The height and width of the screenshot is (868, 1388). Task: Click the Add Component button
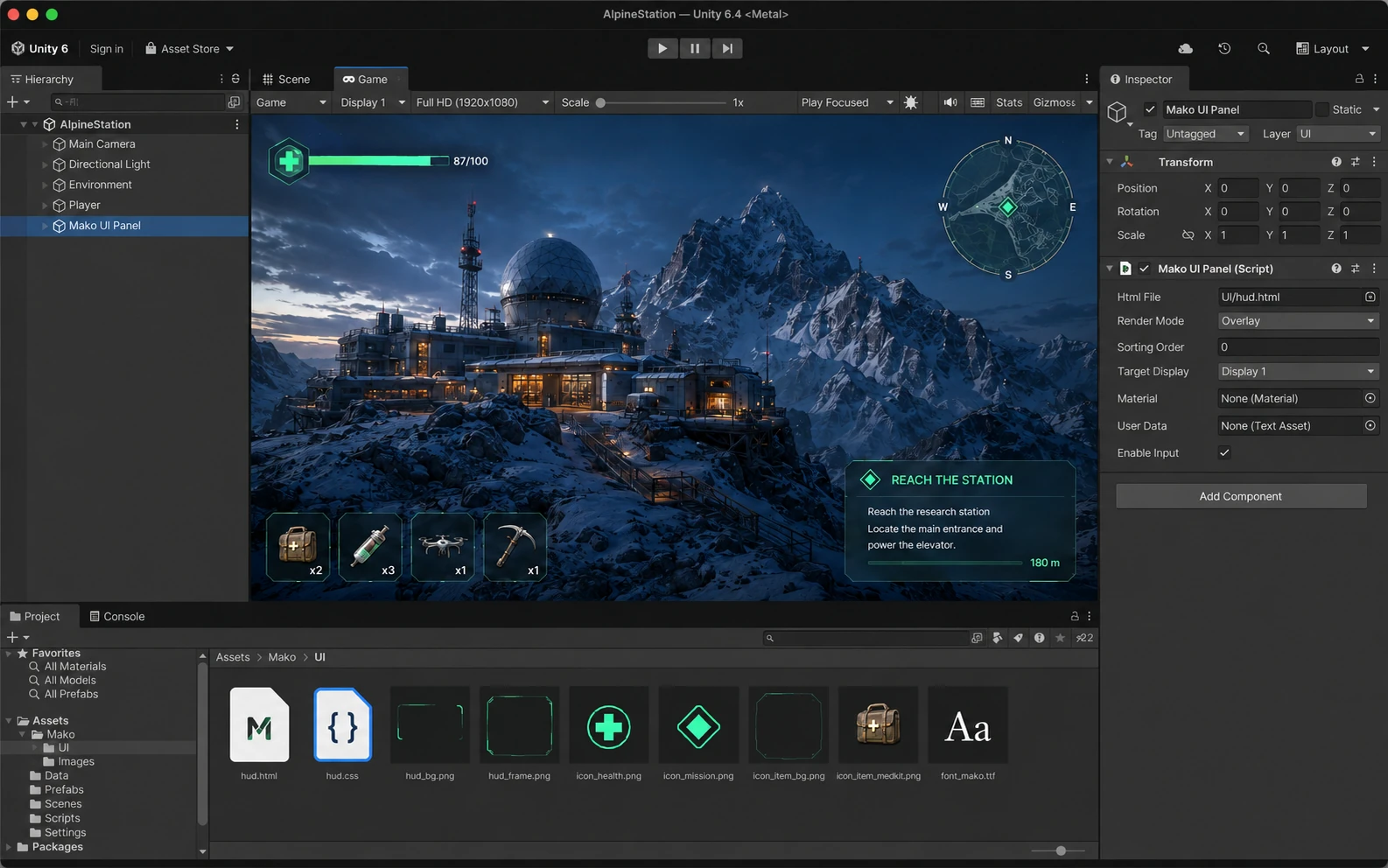1241,496
